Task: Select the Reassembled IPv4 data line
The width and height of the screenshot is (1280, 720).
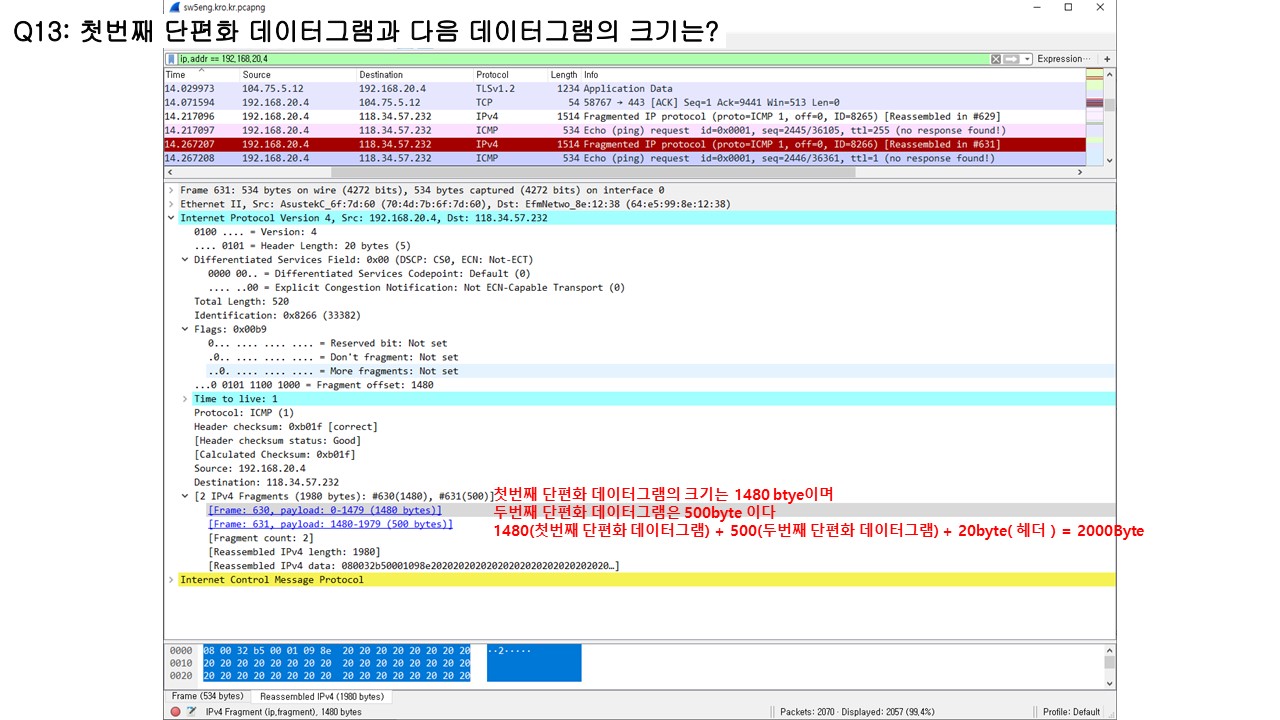Action: [414, 566]
